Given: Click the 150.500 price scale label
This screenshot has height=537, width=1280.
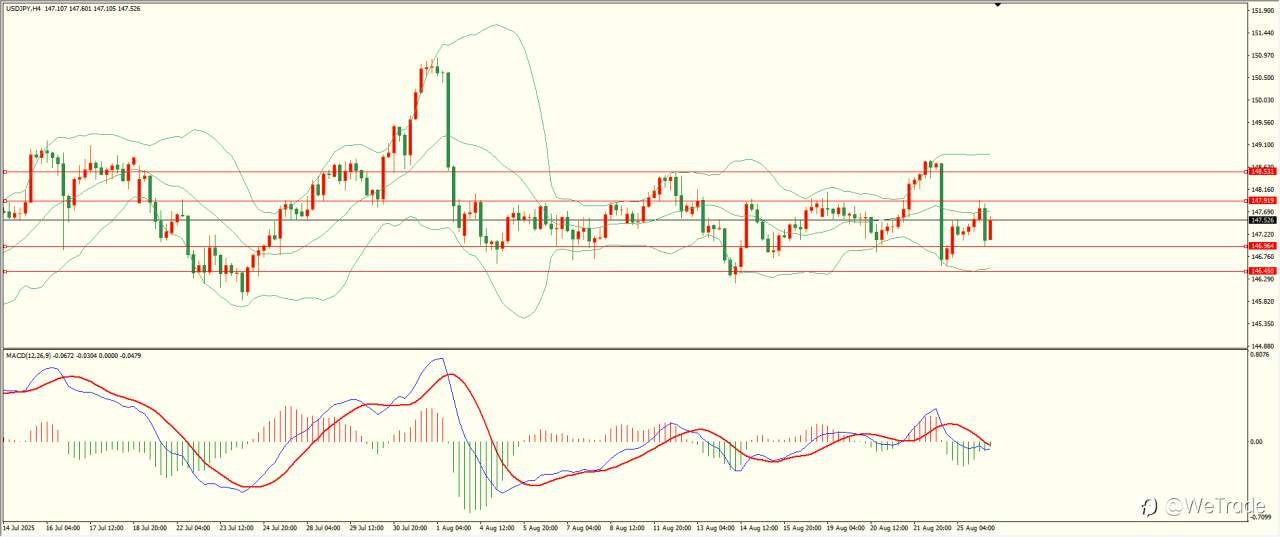Looking at the screenshot, I should pyautogui.click(x=1262, y=77).
